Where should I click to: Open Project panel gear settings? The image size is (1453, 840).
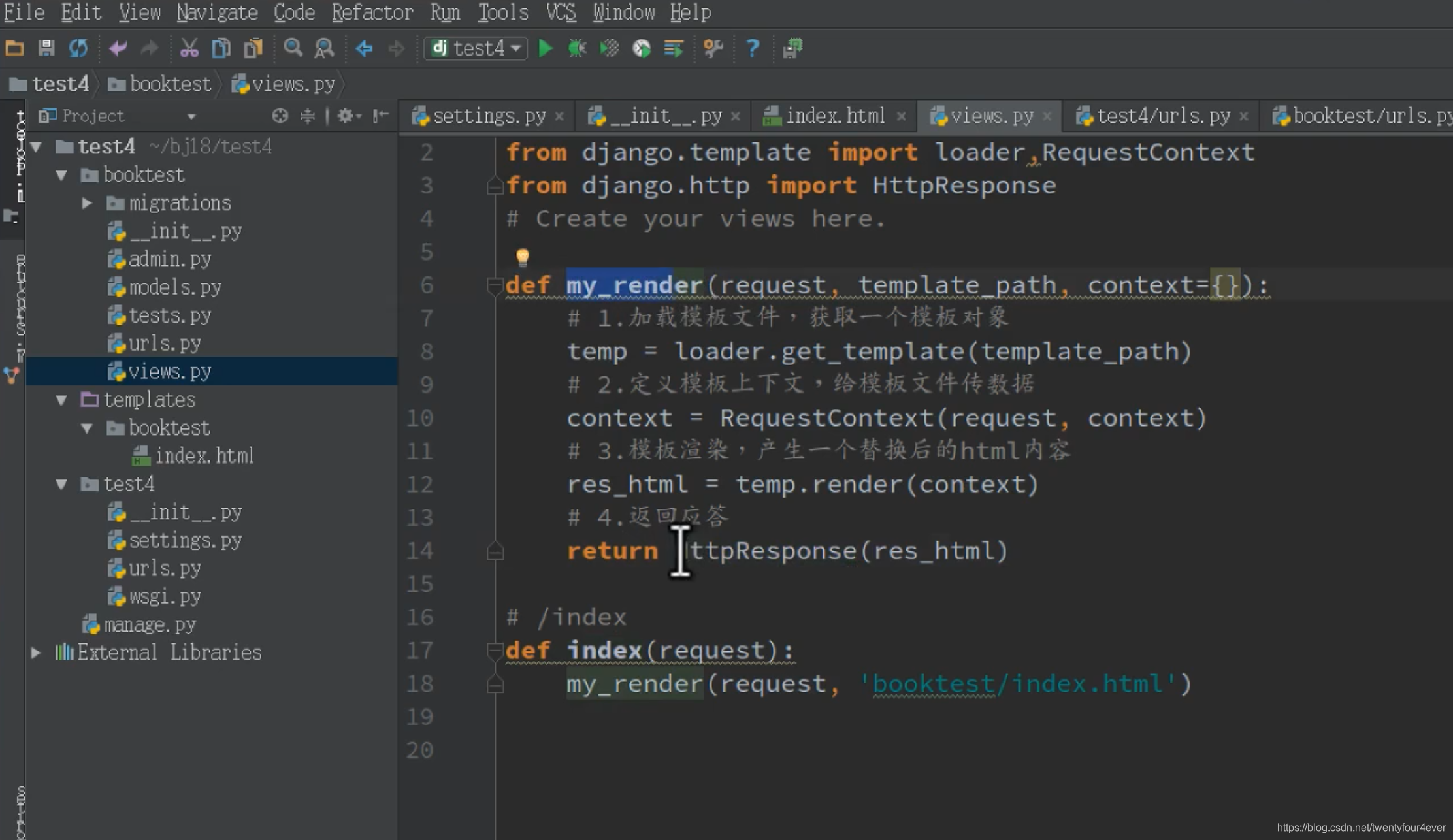[349, 116]
